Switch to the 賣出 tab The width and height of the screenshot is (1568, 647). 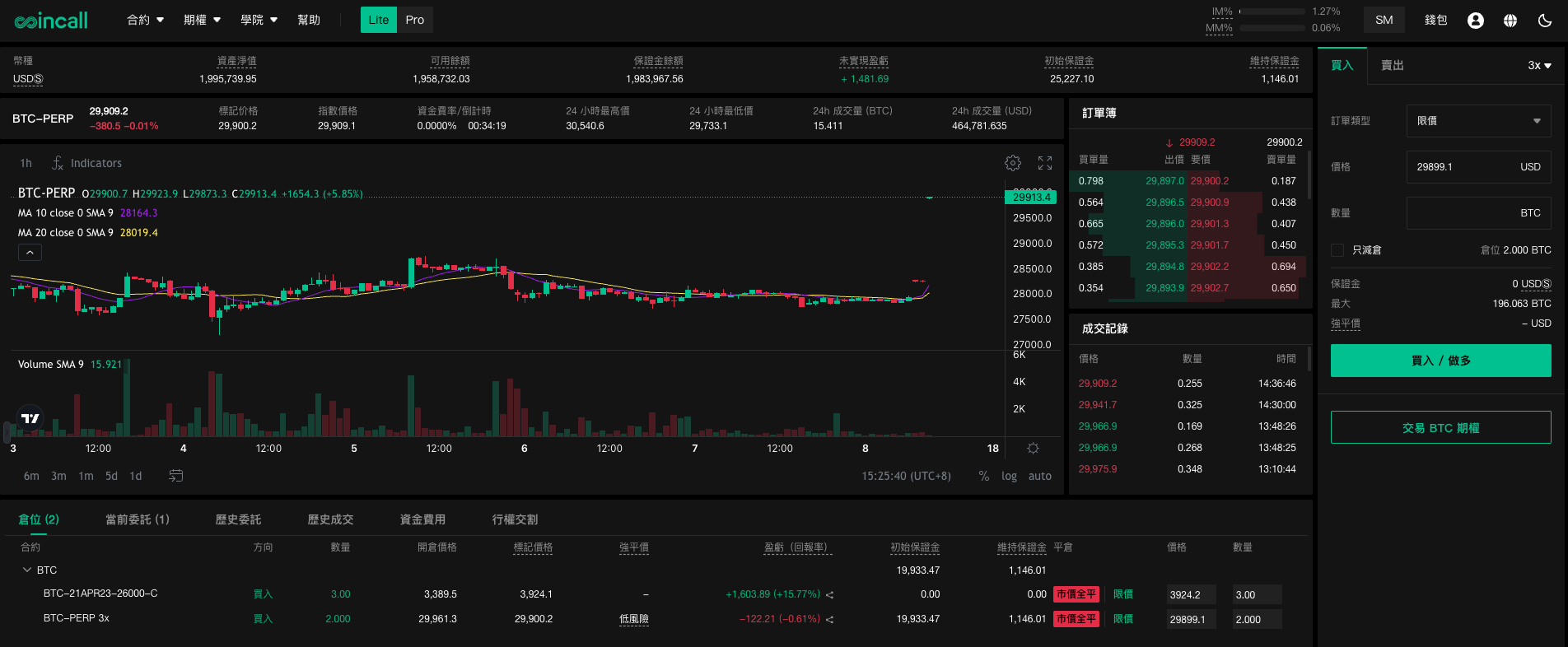click(1393, 65)
